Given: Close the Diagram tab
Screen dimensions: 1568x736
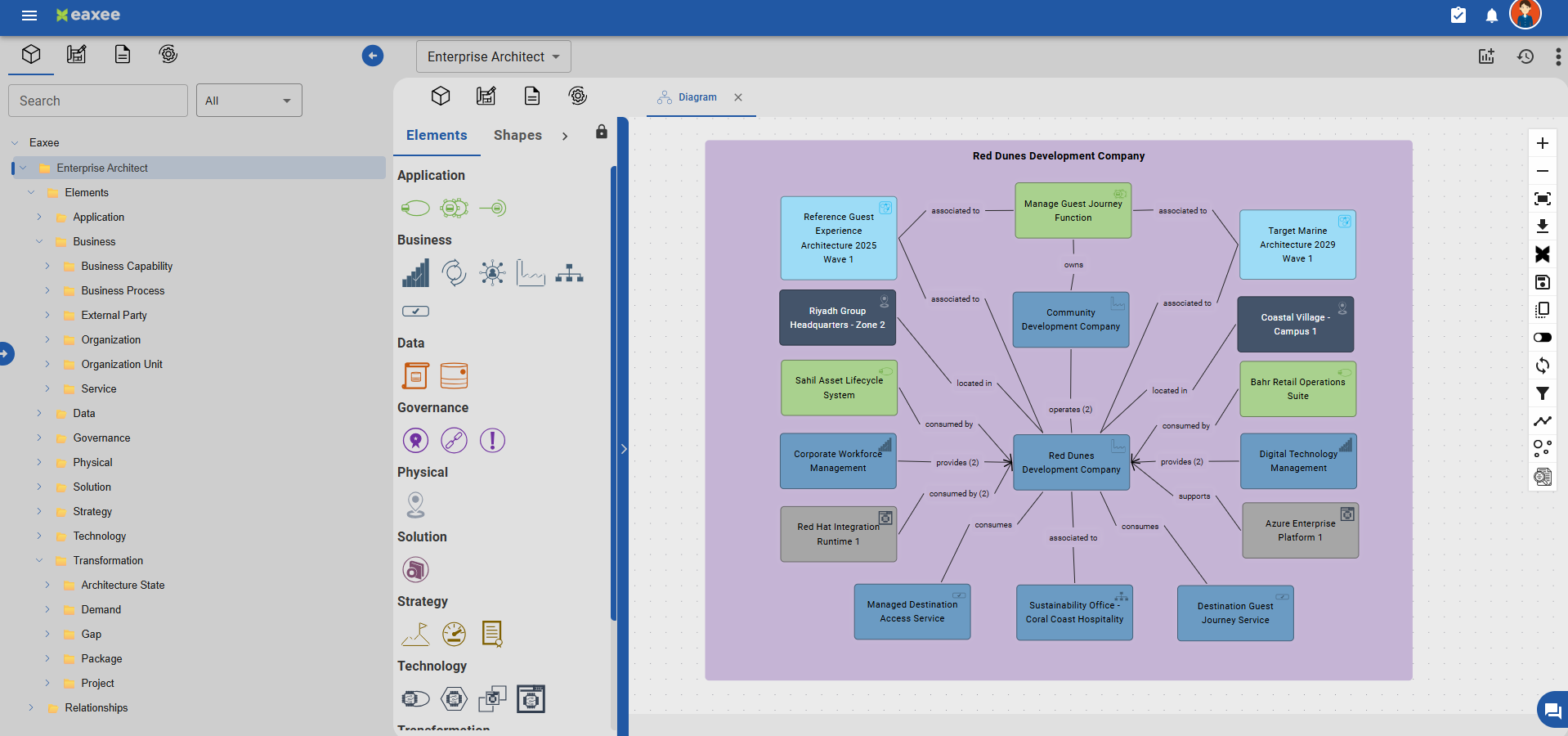Looking at the screenshot, I should point(738,97).
